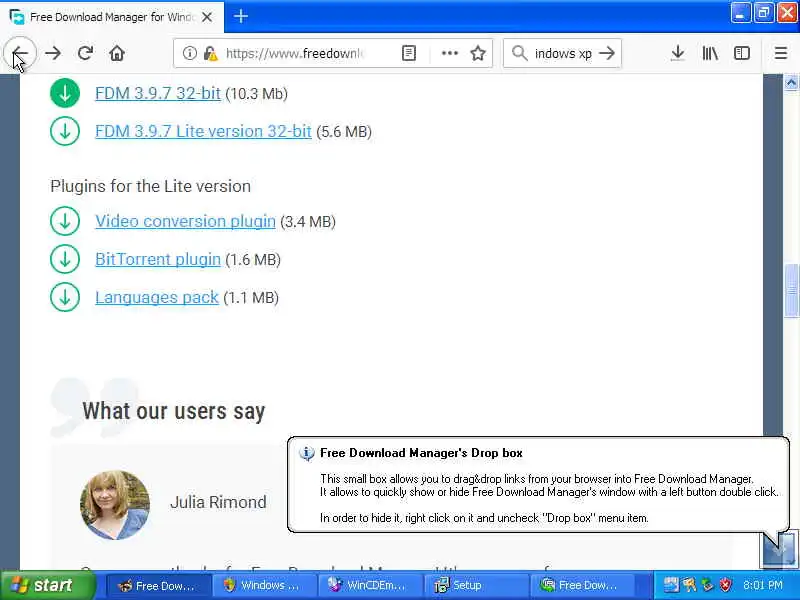Submit the search with the arrow button

[x=607, y=53]
